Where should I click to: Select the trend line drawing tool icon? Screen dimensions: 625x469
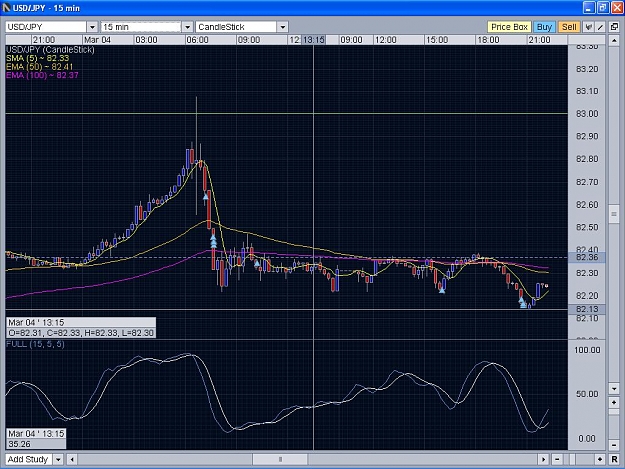click(600, 27)
